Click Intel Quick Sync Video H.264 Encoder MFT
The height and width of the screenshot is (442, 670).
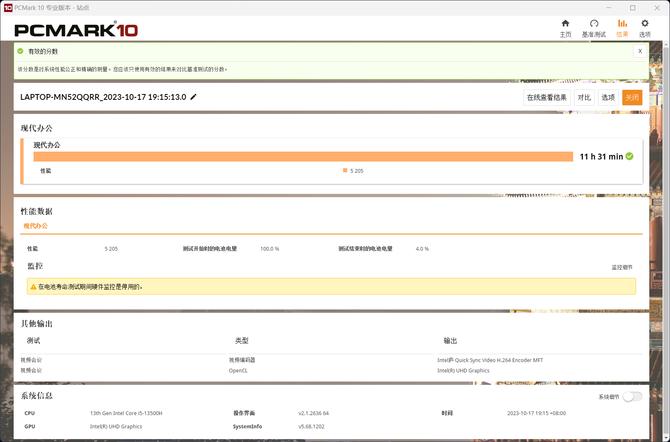pyautogui.click(x=490, y=360)
